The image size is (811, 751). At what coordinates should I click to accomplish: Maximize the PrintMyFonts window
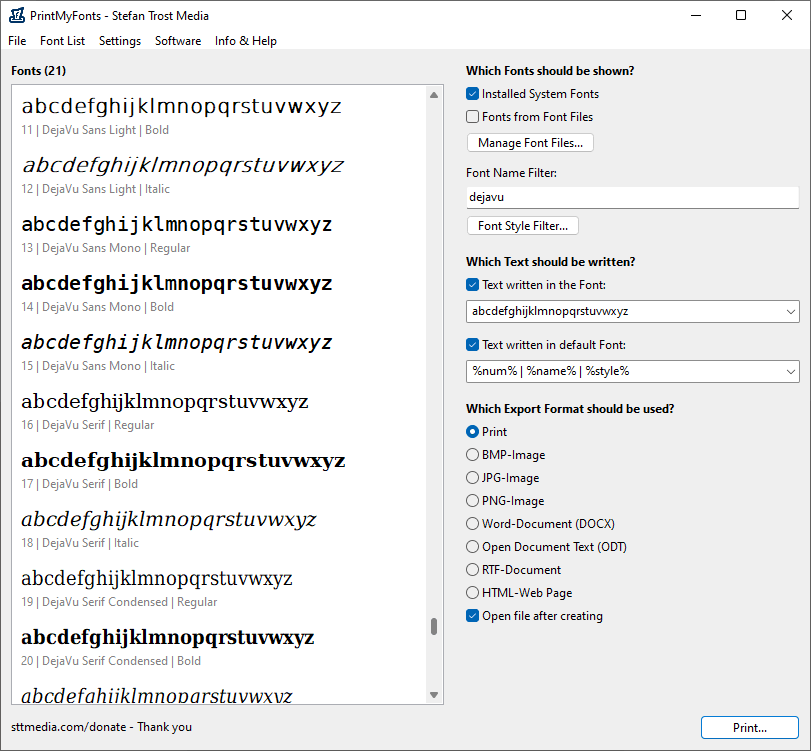coord(741,16)
